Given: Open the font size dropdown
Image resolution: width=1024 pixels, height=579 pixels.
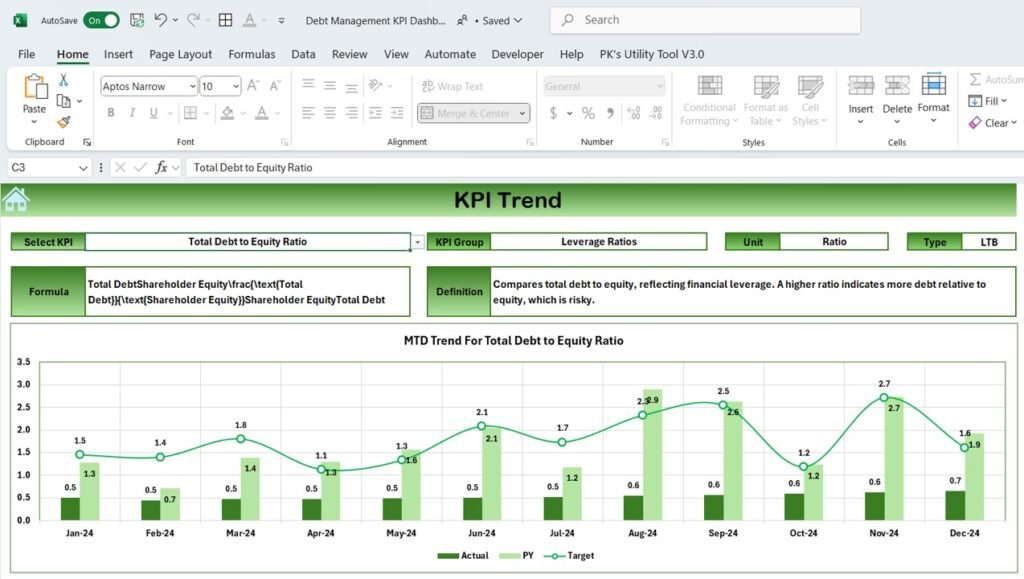Looking at the screenshot, I should [235, 86].
